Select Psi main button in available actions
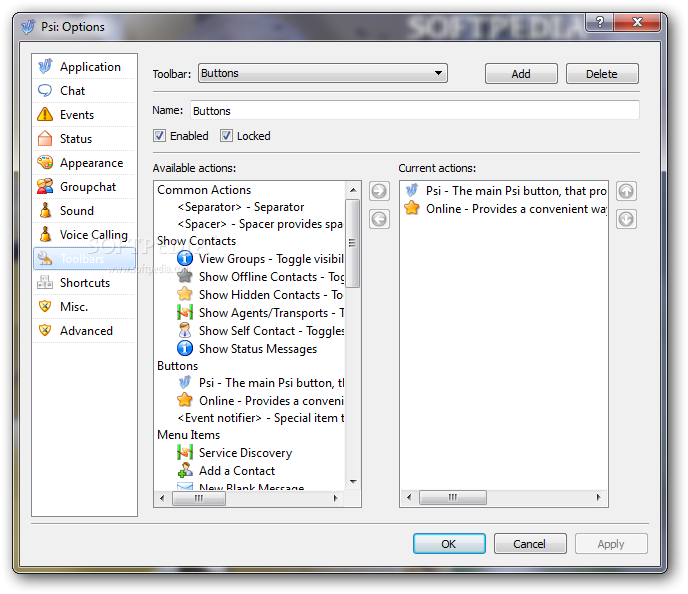This screenshot has width=688, height=594. 261,383
